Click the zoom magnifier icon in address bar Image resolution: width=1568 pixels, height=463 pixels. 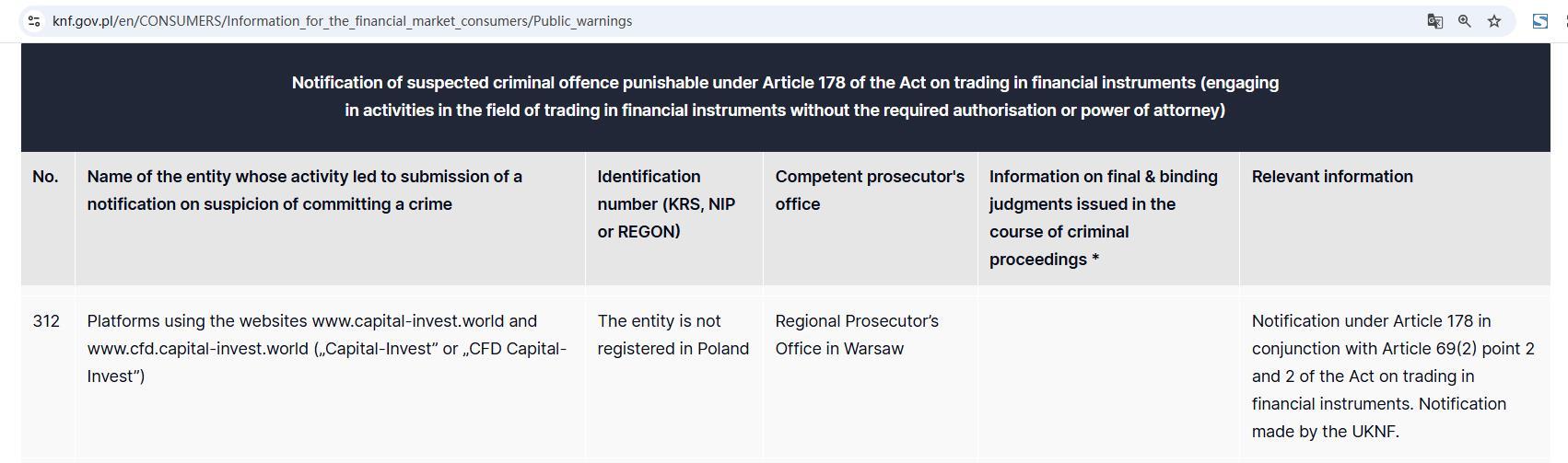1464,20
